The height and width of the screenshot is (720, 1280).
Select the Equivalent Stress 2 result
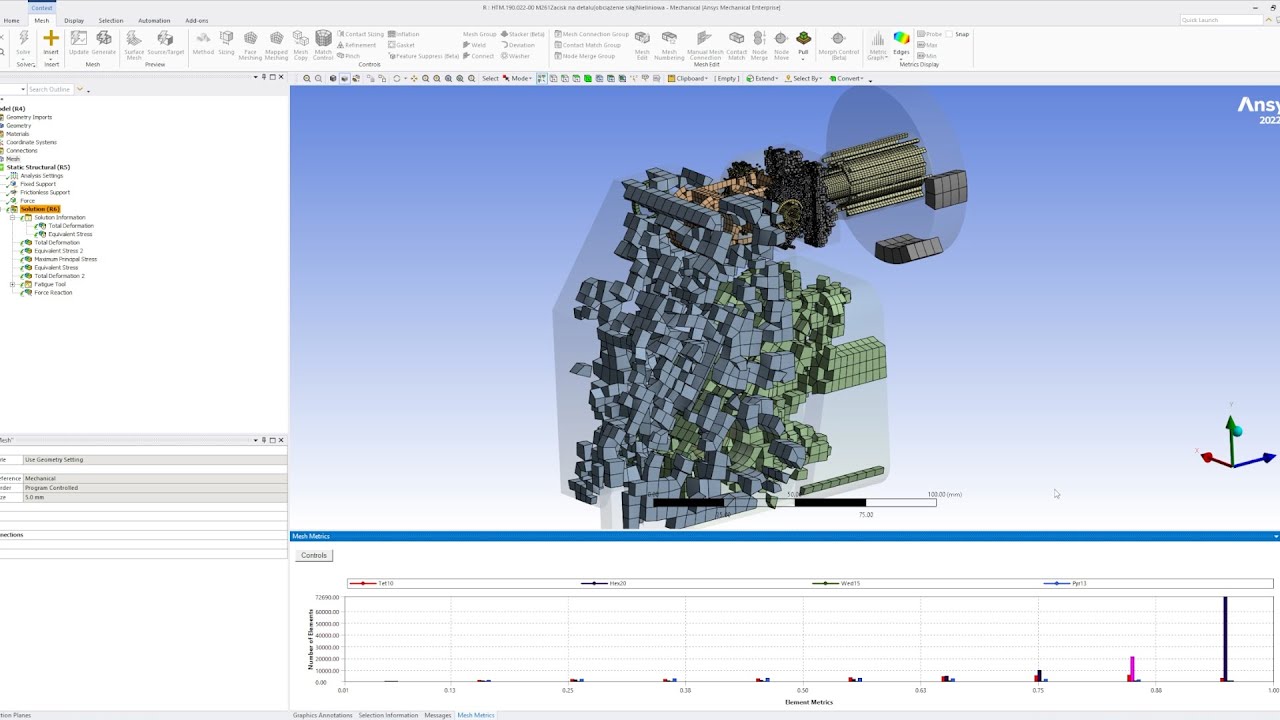click(58, 251)
